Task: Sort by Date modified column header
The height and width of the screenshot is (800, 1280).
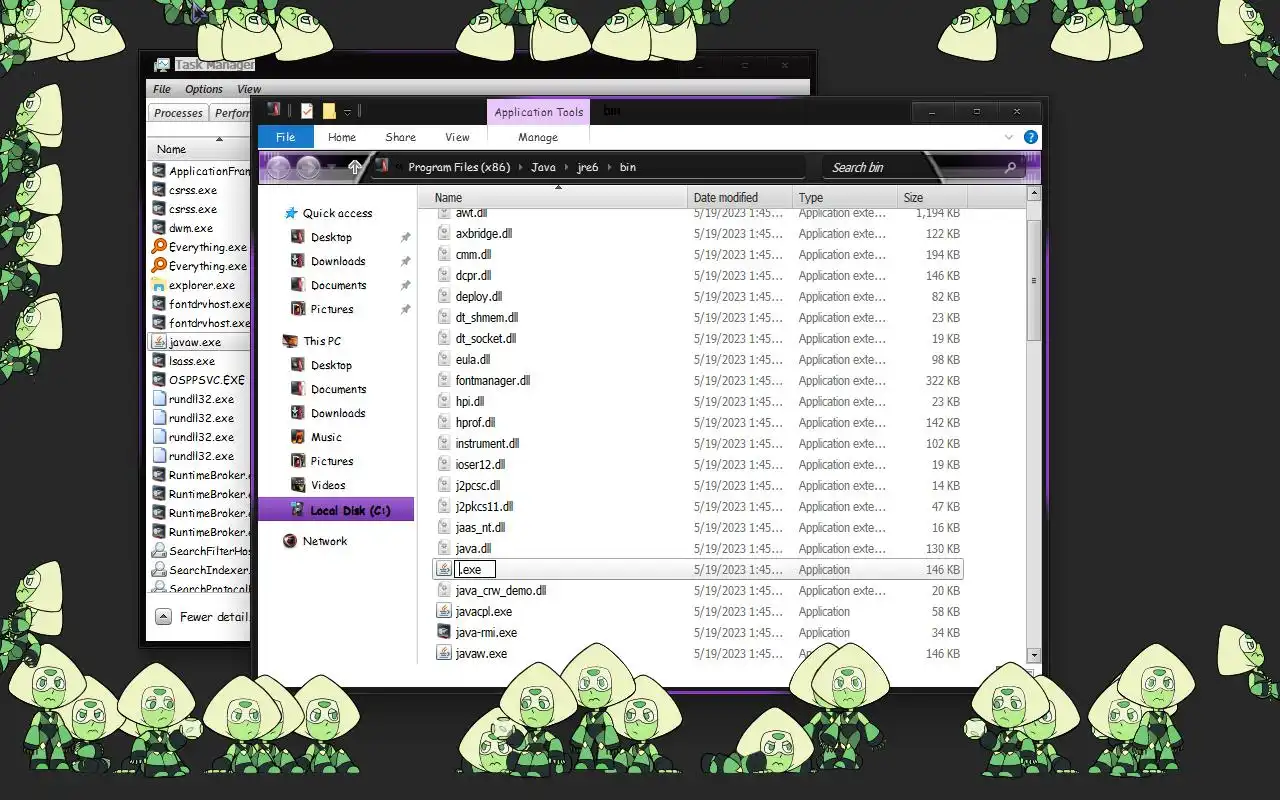Action: click(740, 197)
